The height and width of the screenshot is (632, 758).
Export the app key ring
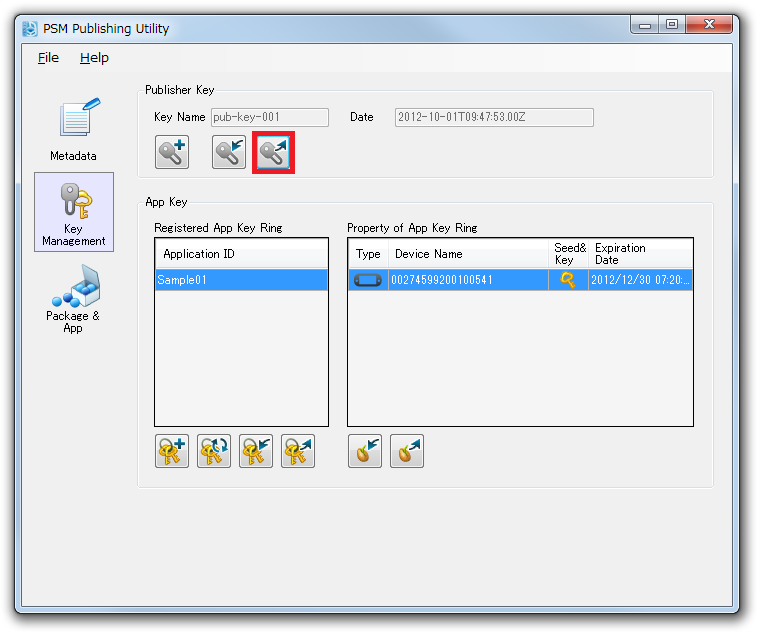click(298, 452)
